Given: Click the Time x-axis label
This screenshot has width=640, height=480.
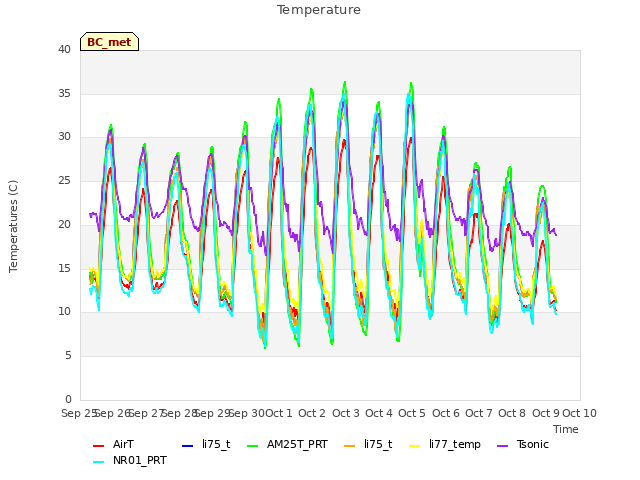Looking at the screenshot, I should 566,429.
